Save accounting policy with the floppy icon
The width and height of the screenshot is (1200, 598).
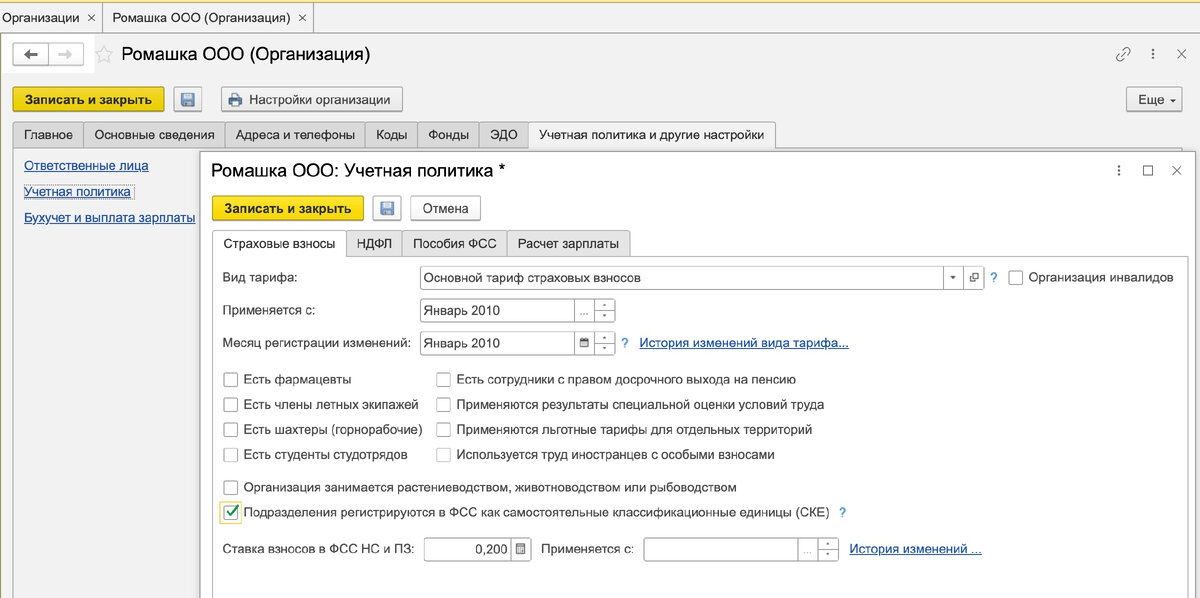[x=387, y=208]
